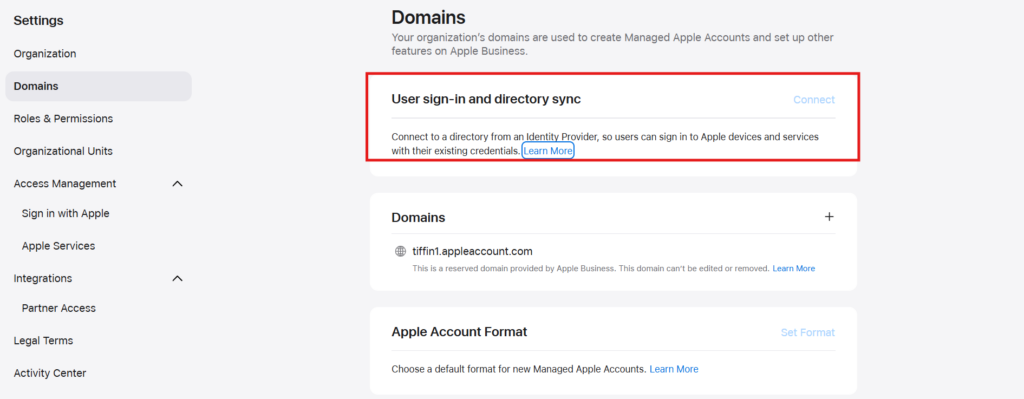The image size is (1024, 399).
Task: Click the Apple Account Format heading
Action: pos(459,332)
